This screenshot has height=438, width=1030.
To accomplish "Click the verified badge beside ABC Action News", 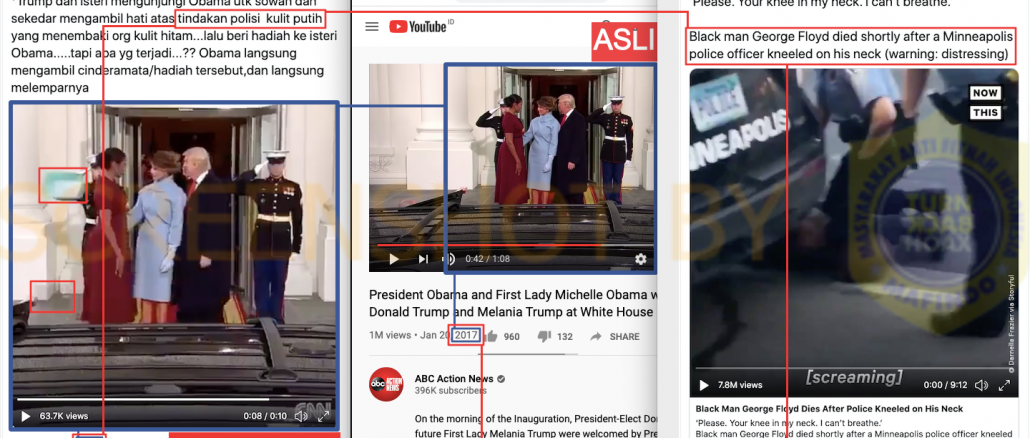I will tap(501, 379).
